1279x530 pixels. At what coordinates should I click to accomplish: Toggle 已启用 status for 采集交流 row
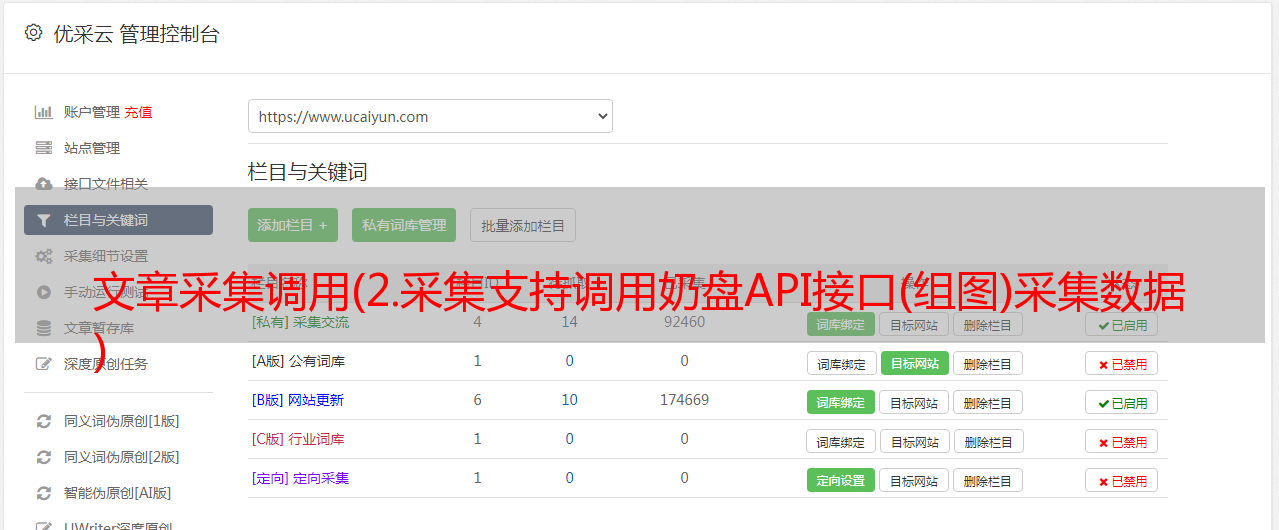point(1121,324)
